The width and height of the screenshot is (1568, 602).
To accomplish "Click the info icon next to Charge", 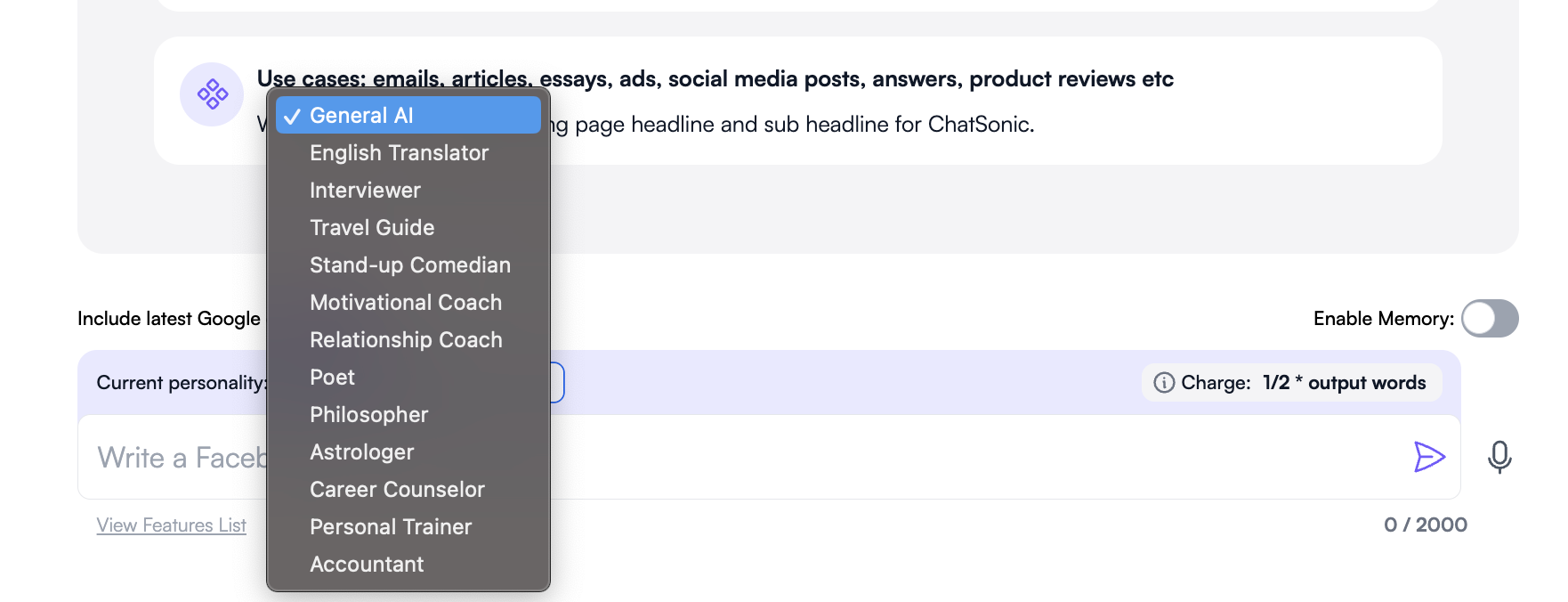I will [1166, 382].
